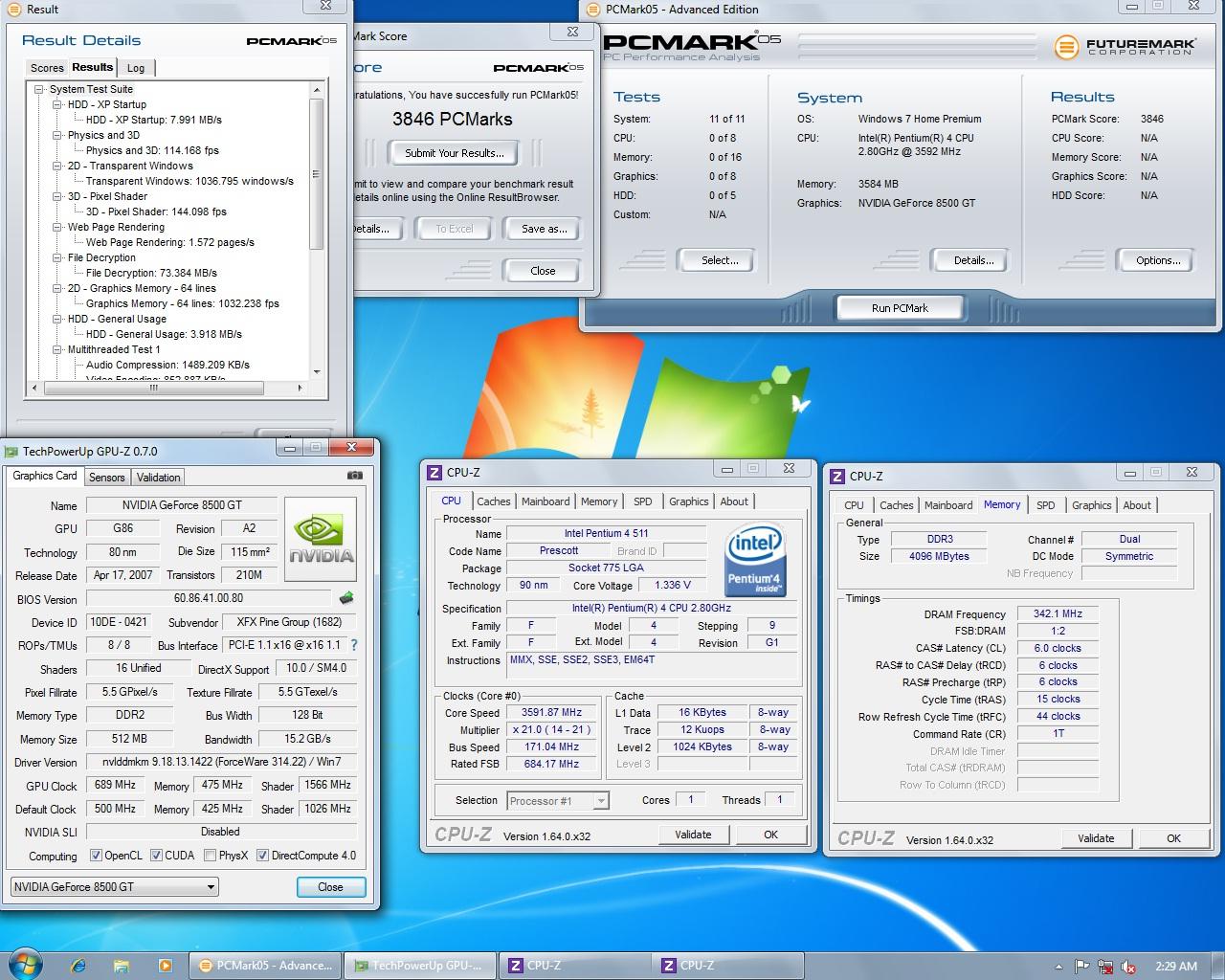The image size is (1225, 980).
Task: Collapse the HDD - XP Startup node
Action: pyautogui.click(x=57, y=104)
